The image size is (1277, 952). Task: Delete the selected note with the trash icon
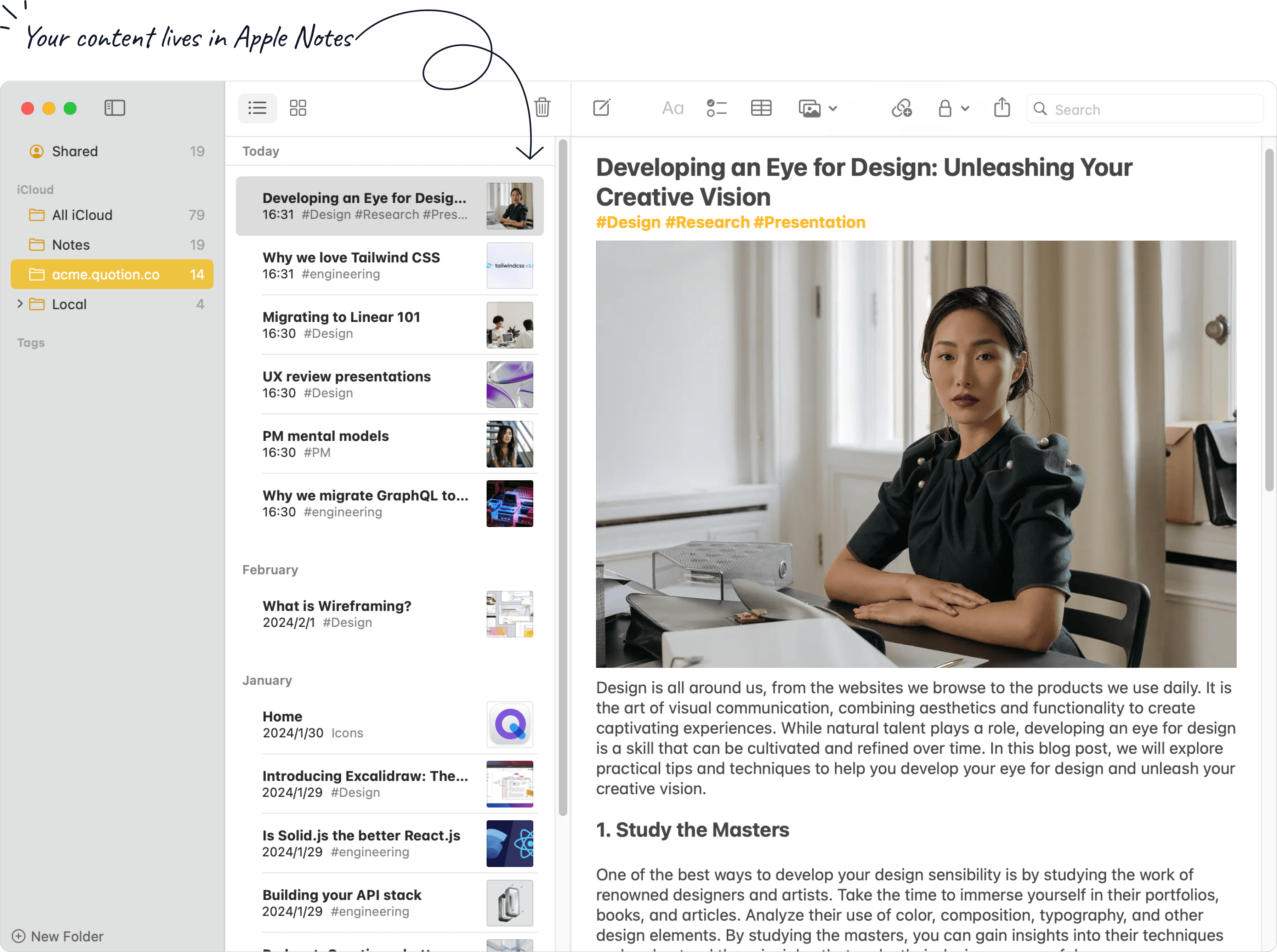tap(542, 108)
